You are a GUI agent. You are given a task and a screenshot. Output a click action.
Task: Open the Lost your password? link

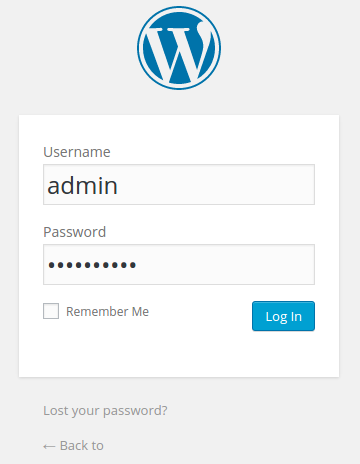pos(105,411)
